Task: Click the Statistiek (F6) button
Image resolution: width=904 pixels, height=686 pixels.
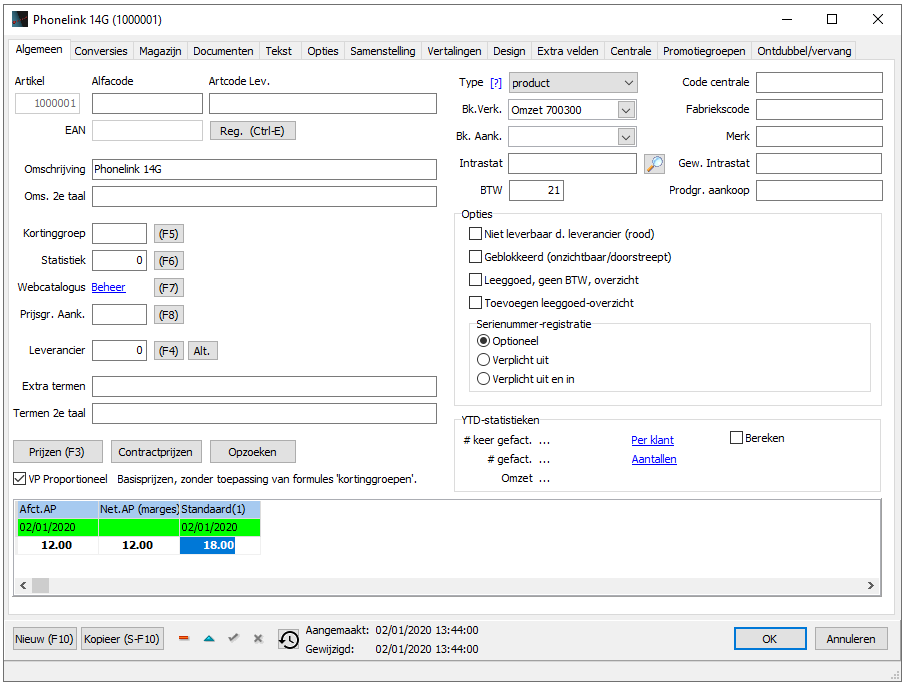Action: coord(169,261)
